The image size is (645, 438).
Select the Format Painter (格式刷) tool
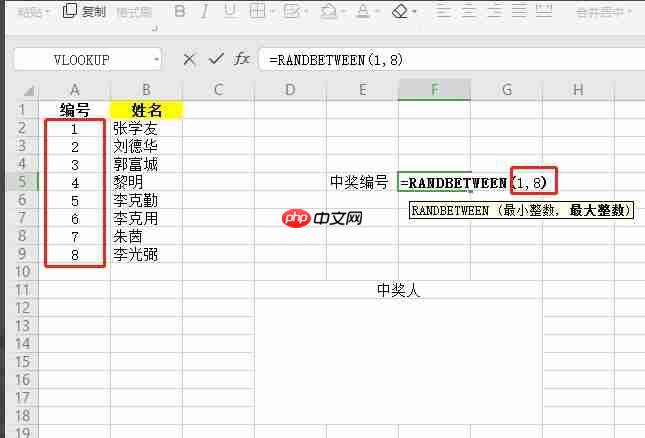pyautogui.click(x=134, y=12)
